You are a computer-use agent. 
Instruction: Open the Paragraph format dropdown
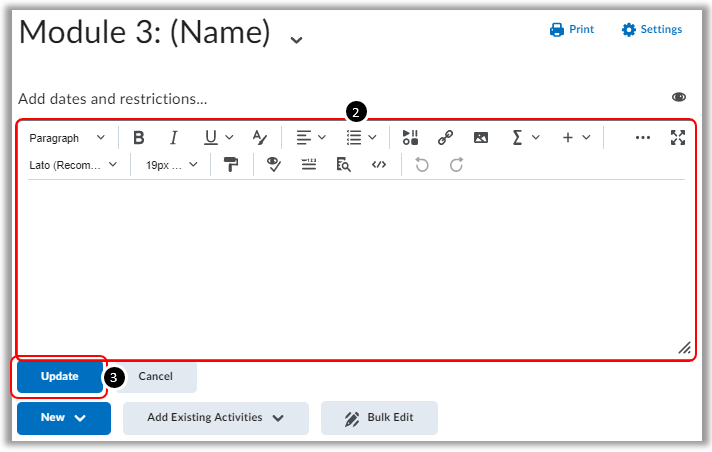pyautogui.click(x=67, y=138)
